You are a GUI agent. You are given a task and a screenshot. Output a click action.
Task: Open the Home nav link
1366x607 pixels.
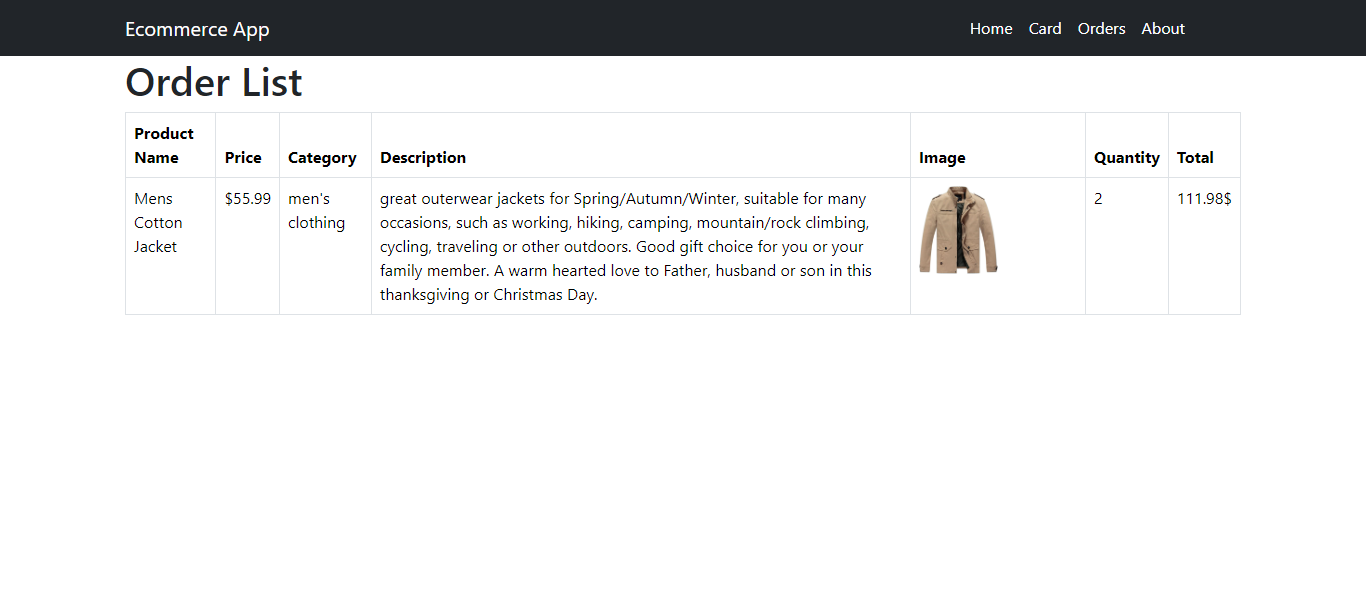click(x=991, y=29)
